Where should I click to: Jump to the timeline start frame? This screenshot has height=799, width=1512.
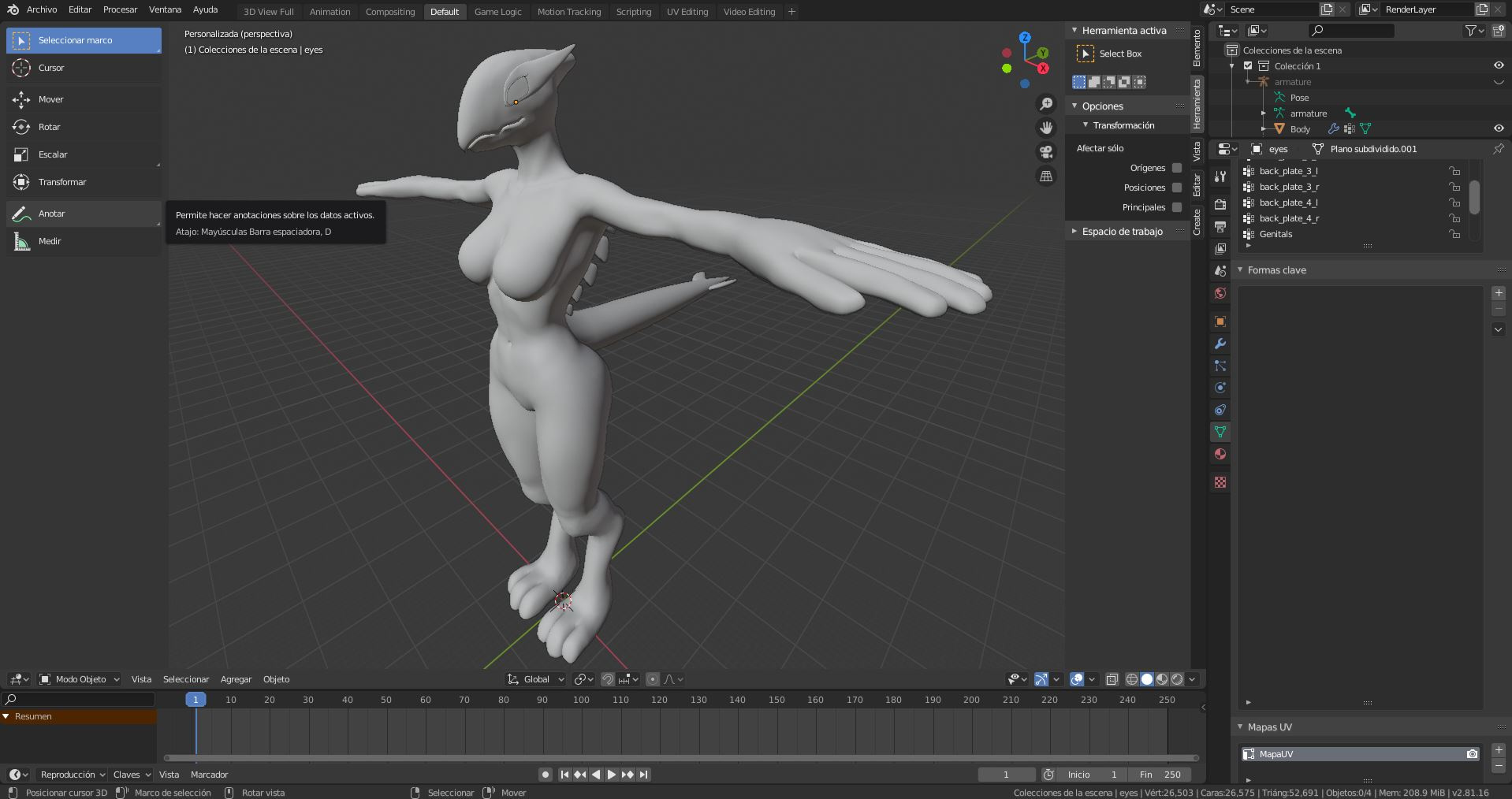(x=564, y=775)
